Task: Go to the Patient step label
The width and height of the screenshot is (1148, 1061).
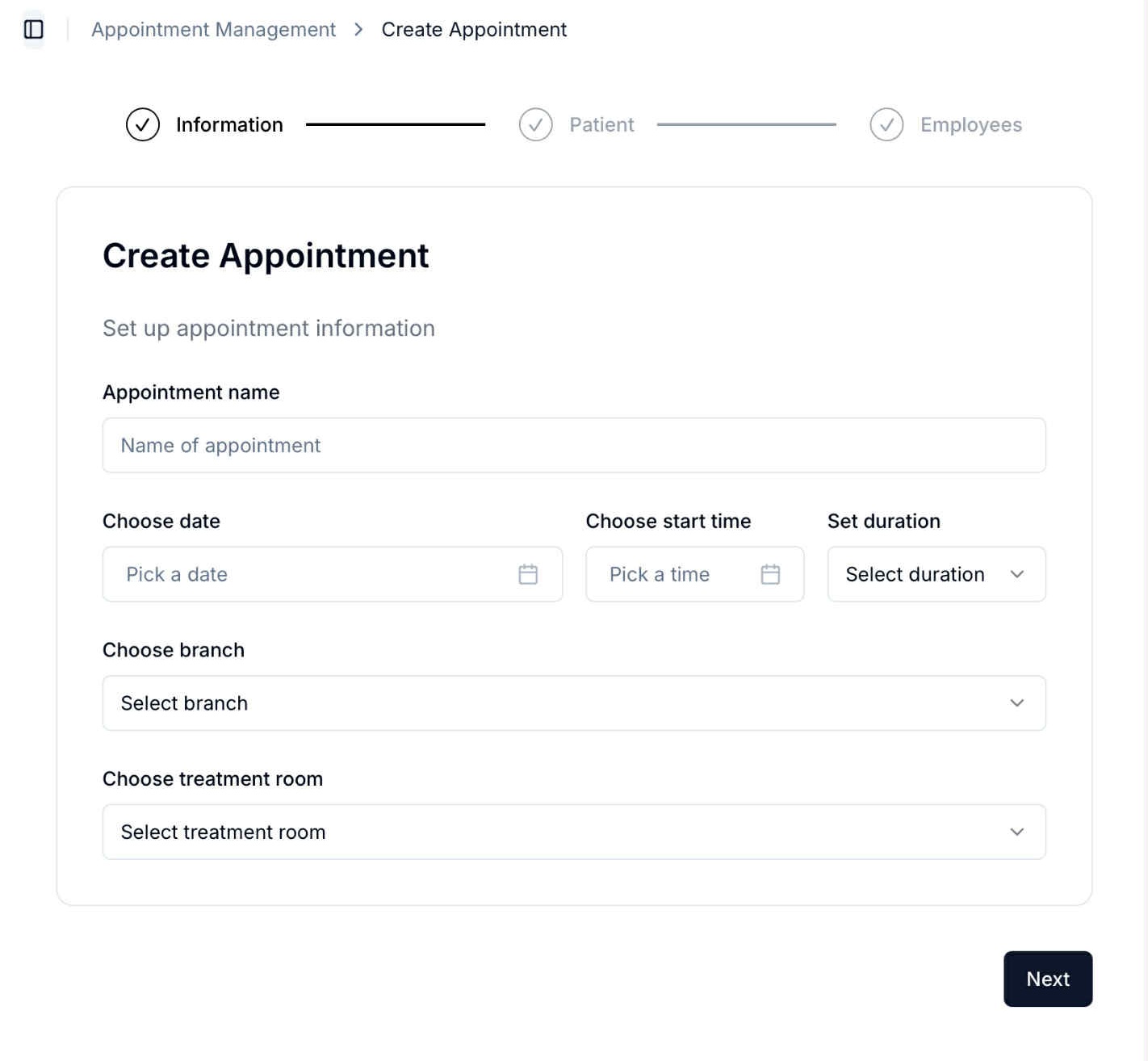Action: point(601,124)
